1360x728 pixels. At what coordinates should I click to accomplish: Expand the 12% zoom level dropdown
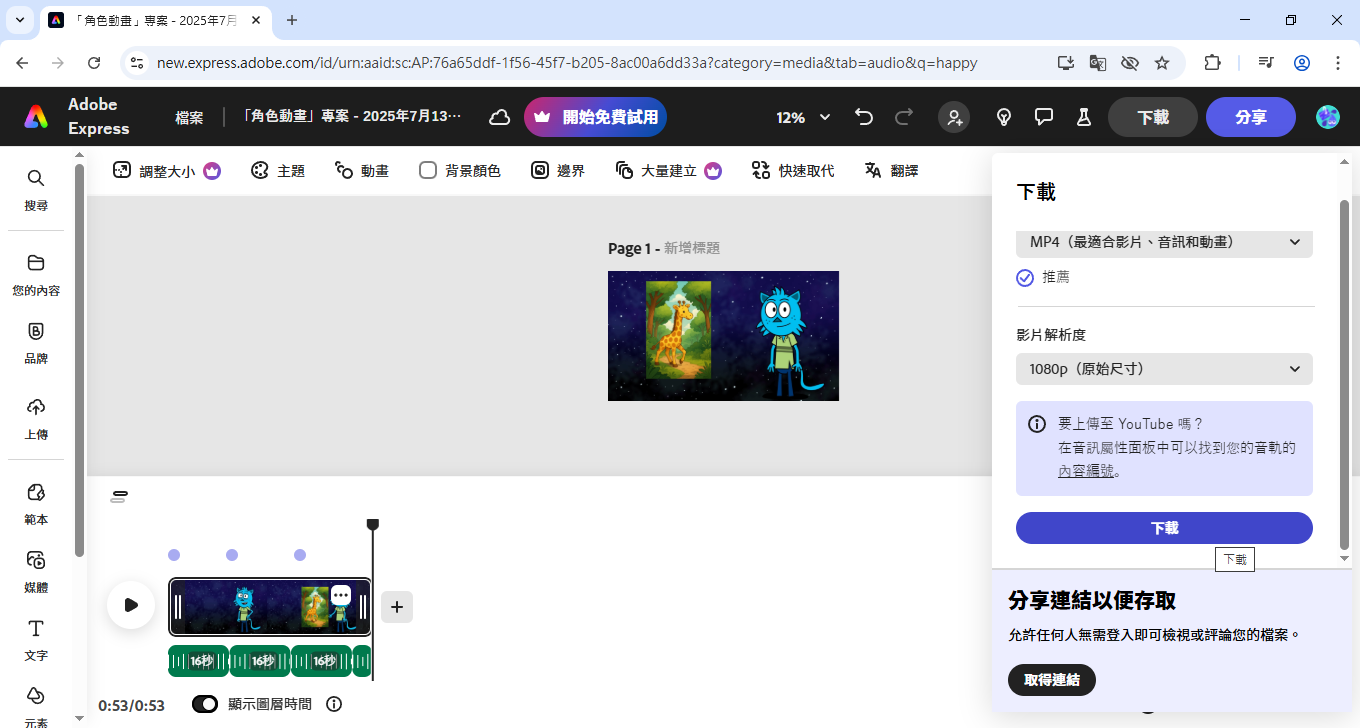804,117
